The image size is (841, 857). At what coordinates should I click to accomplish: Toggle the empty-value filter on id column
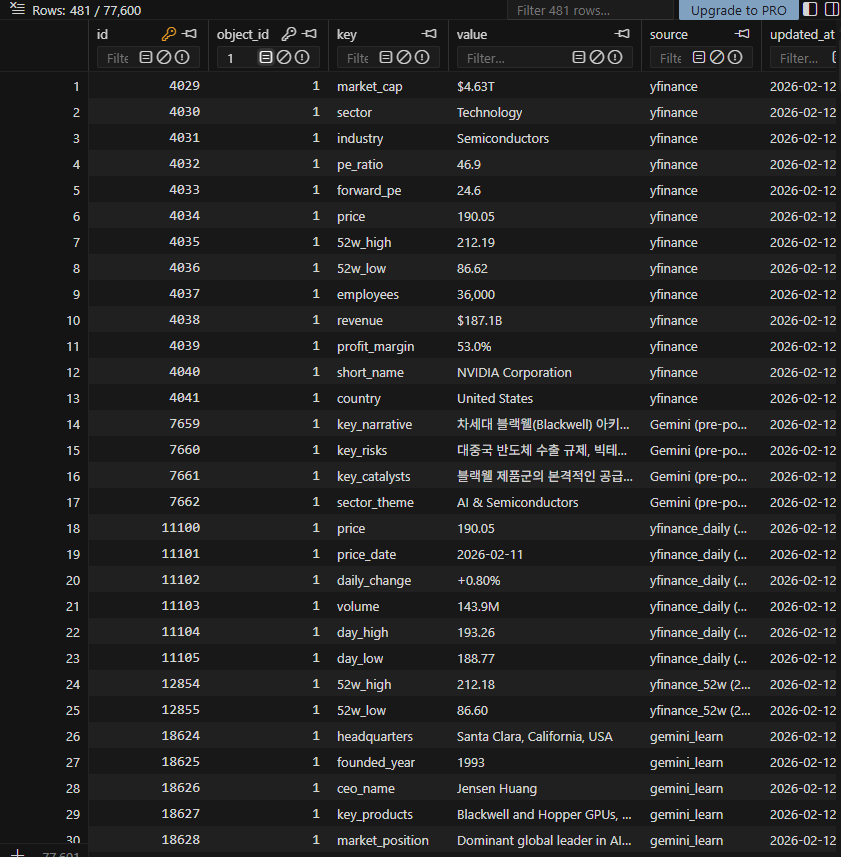[x=164, y=58]
